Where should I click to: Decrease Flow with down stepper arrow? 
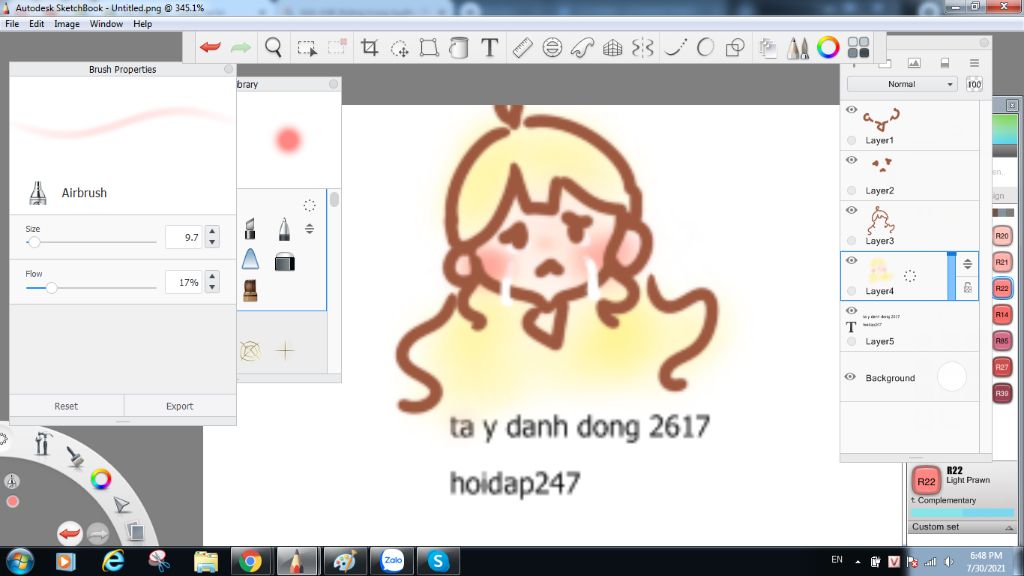tap(212, 287)
